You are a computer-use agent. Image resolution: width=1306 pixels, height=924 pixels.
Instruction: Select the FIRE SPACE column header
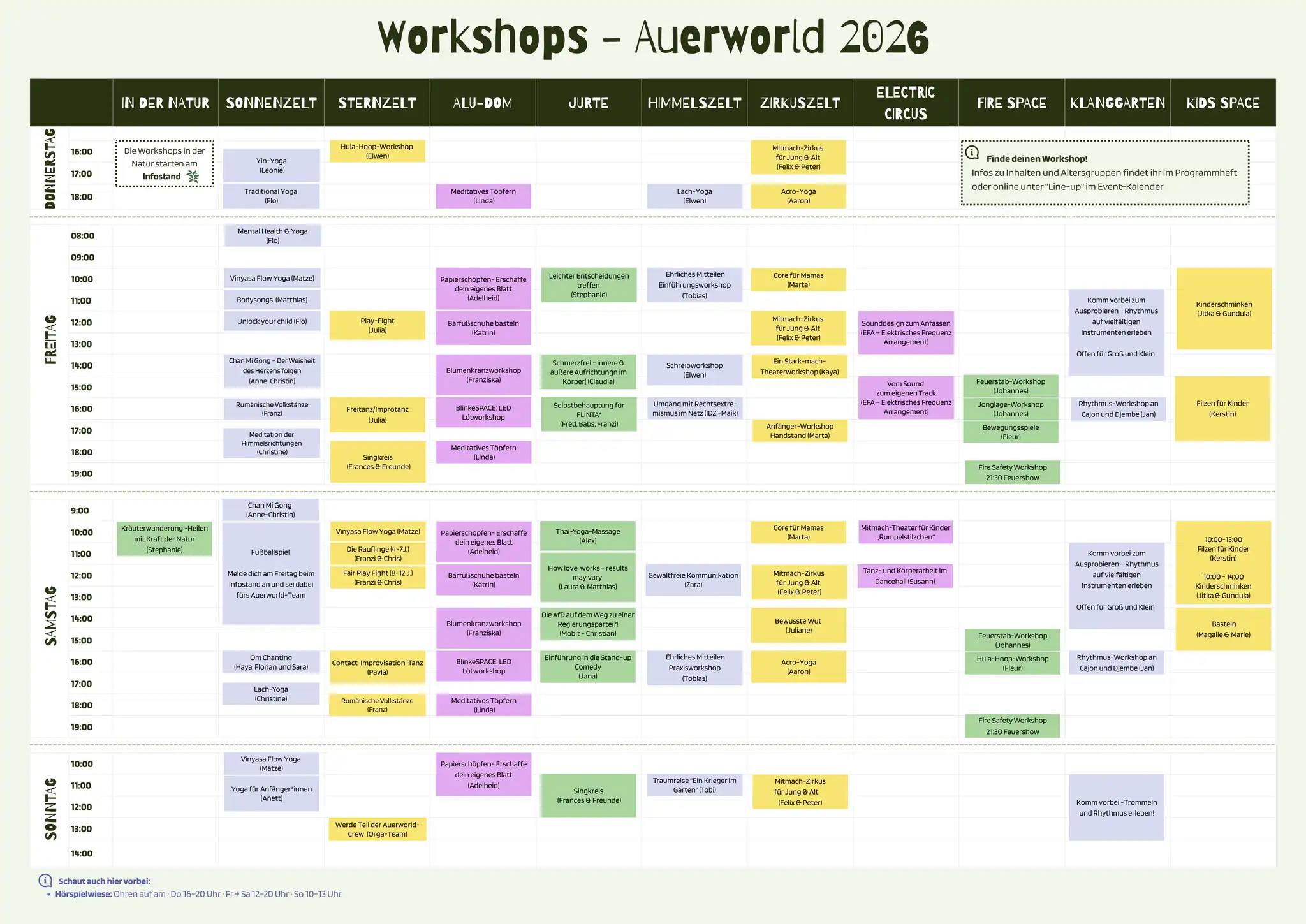(1011, 103)
